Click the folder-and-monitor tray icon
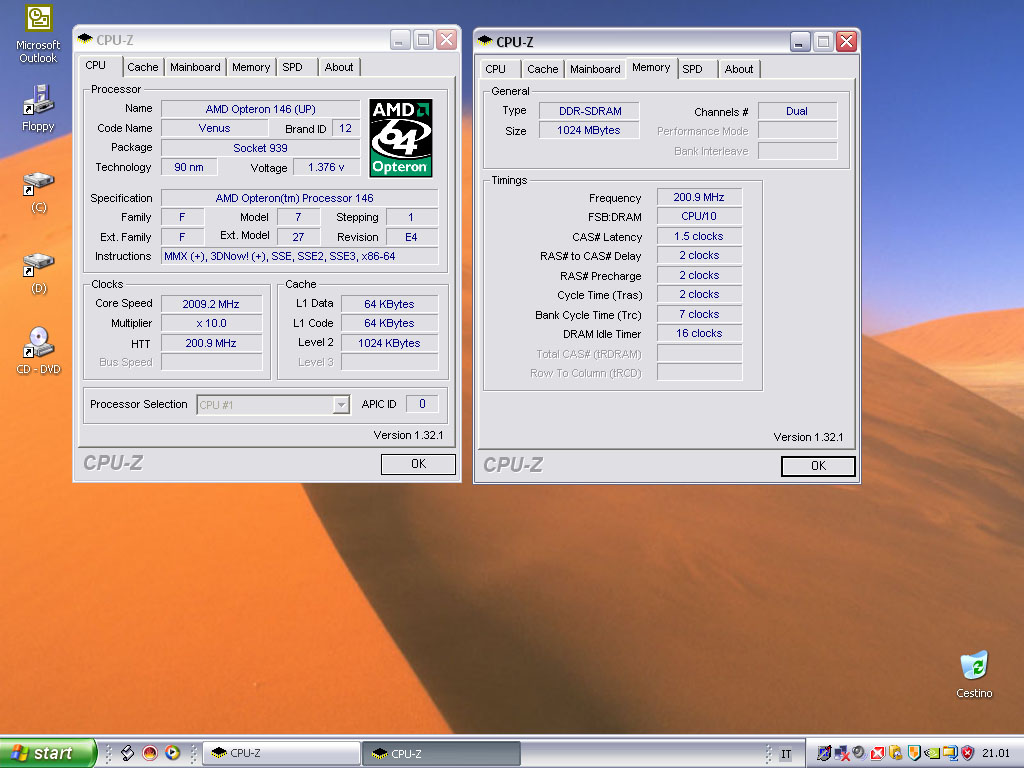The image size is (1024, 768). click(x=950, y=754)
